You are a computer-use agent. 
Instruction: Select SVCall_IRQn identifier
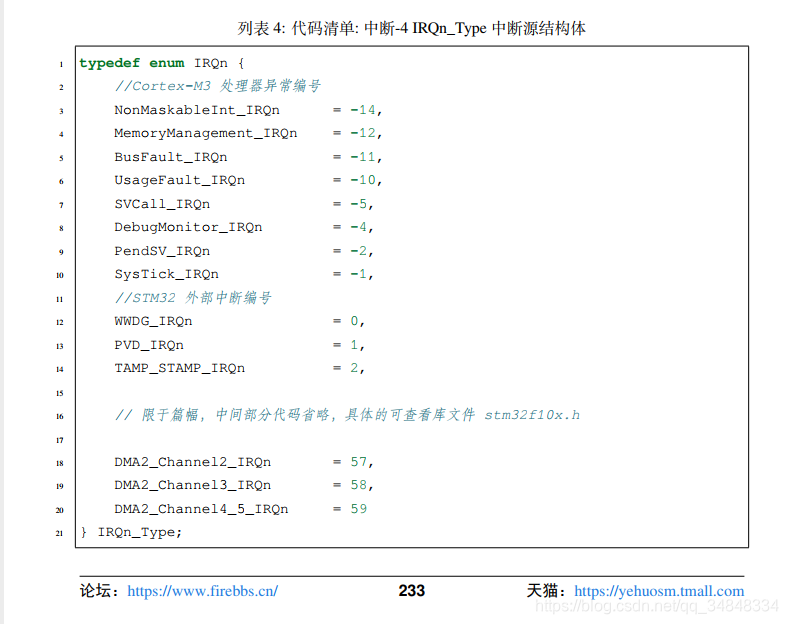[x=162, y=204]
